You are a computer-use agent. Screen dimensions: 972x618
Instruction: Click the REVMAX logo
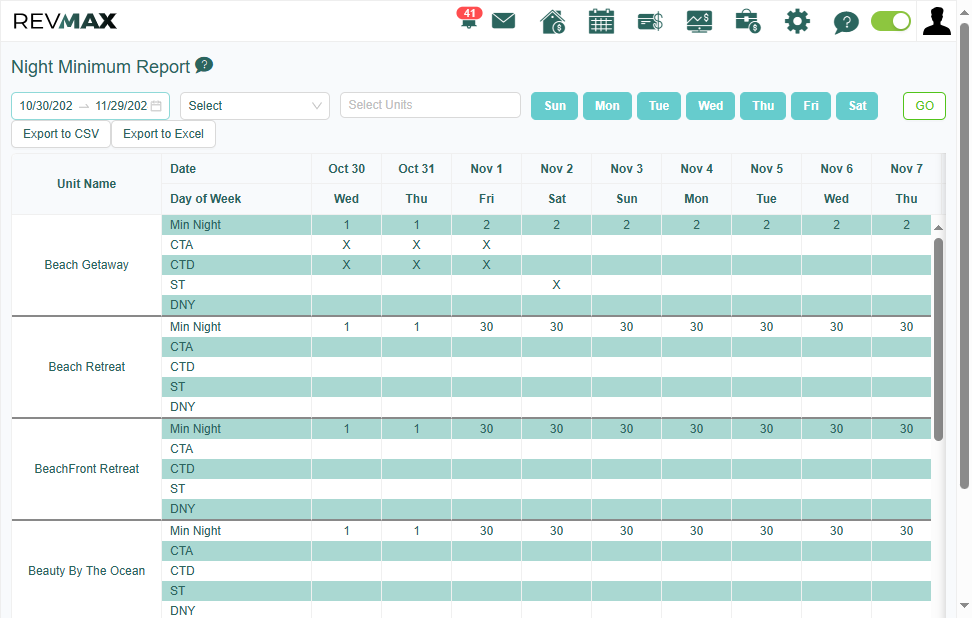point(64,21)
